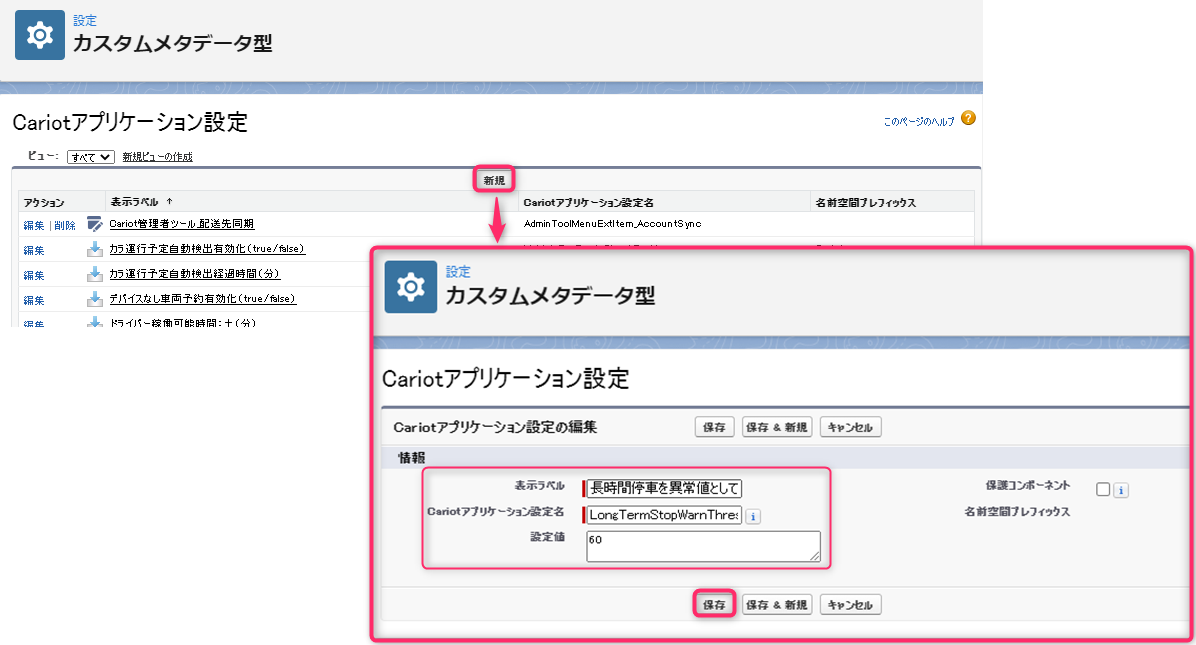
Task: Click the Cariotアプリケーション設定名 input field
Action: point(664,515)
